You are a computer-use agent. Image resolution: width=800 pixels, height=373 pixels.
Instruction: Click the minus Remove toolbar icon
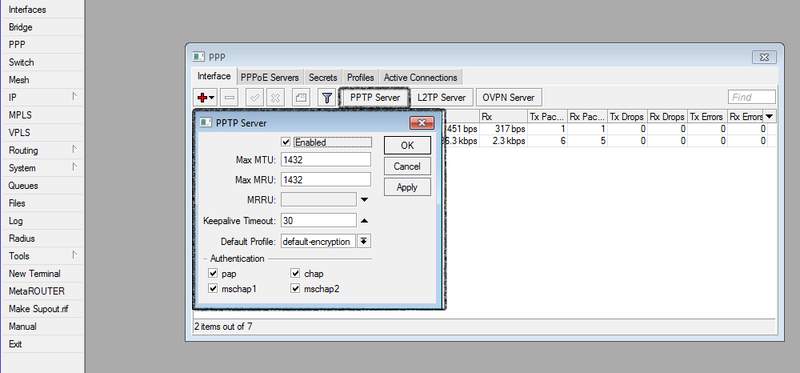[230, 97]
